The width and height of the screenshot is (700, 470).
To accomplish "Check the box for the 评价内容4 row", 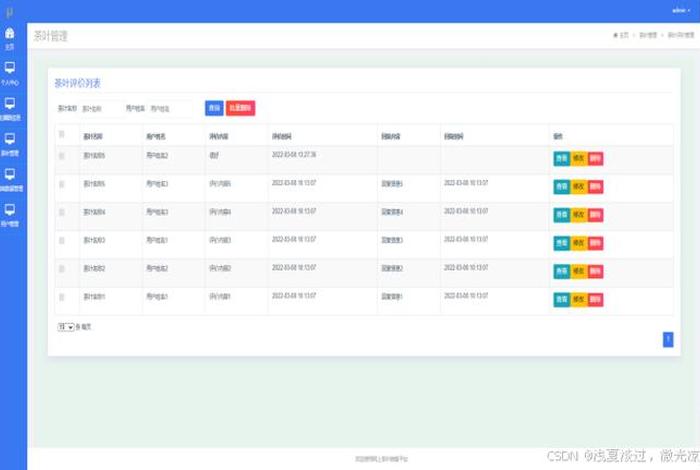I will (62, 212).
